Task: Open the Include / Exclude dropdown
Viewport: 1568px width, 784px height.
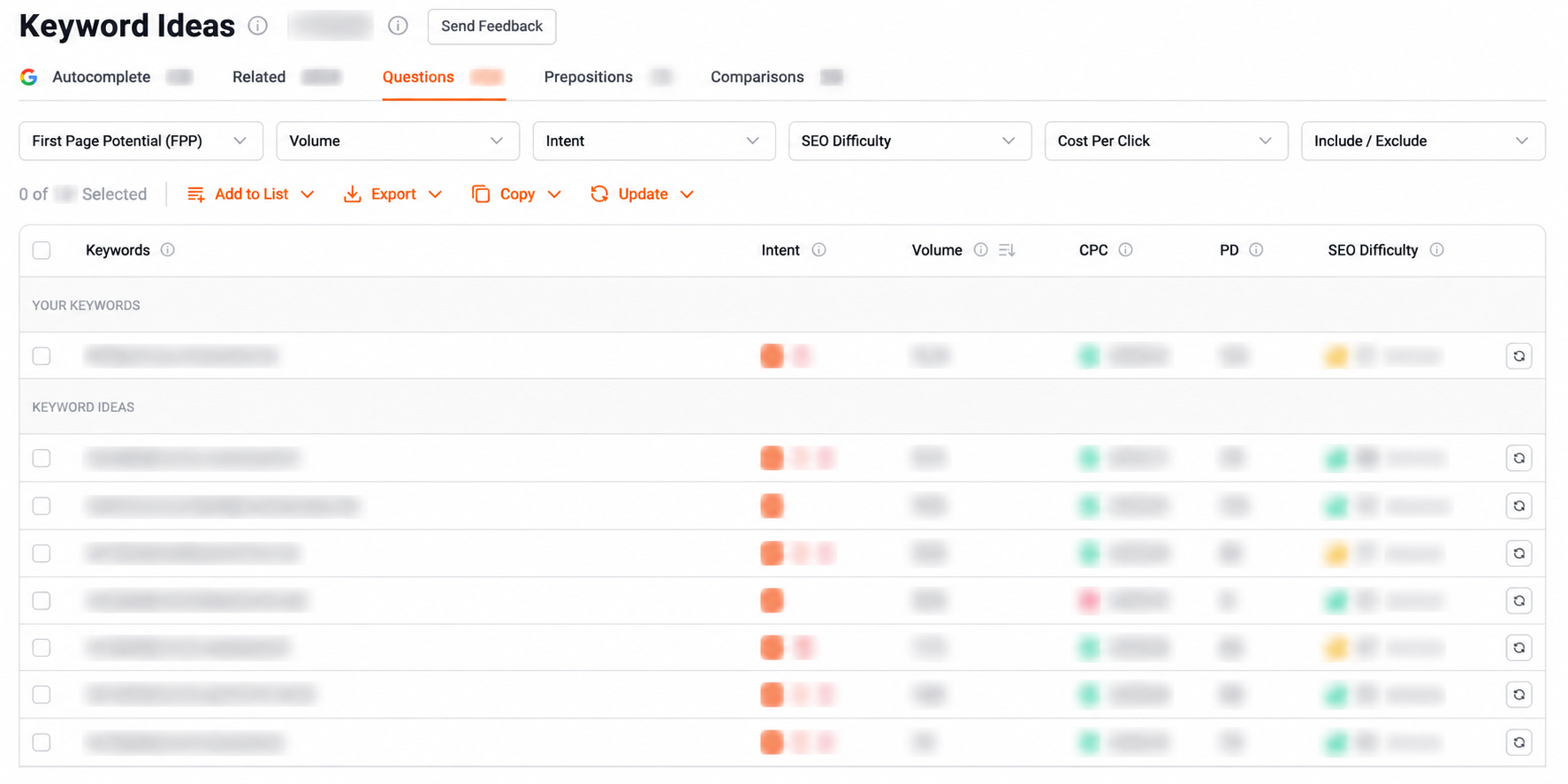Action: [x=1423, y=141]
